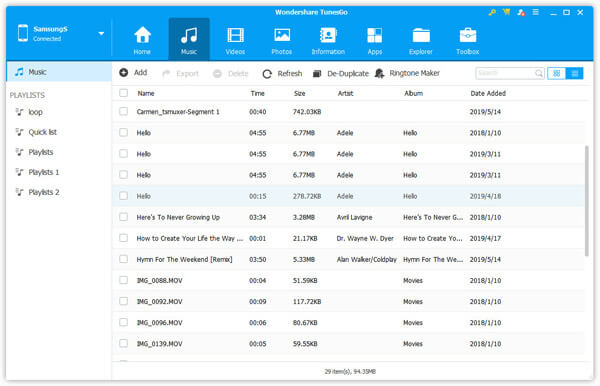This screenshot has width=600, height=386.
Task: Check the IMG_0088.MOV checkbox
Action: pyautogui.click(x=124, y=280)
